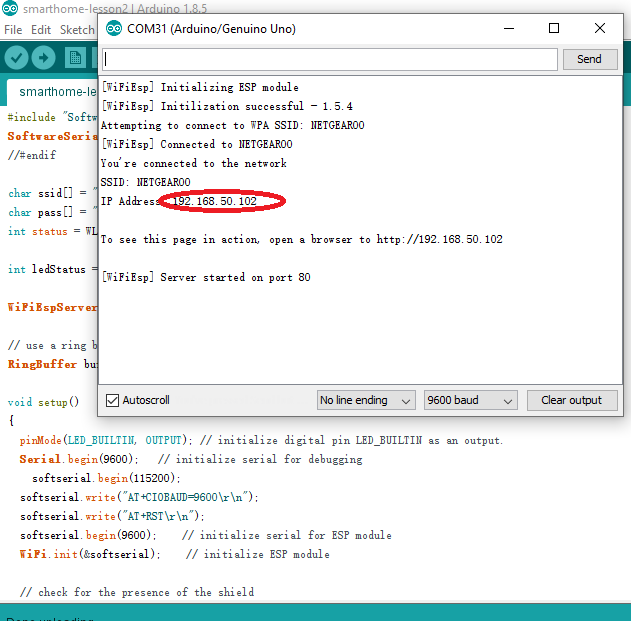631x621 pixels.
Task: Click the Clear output button
Action: point(572,400)
